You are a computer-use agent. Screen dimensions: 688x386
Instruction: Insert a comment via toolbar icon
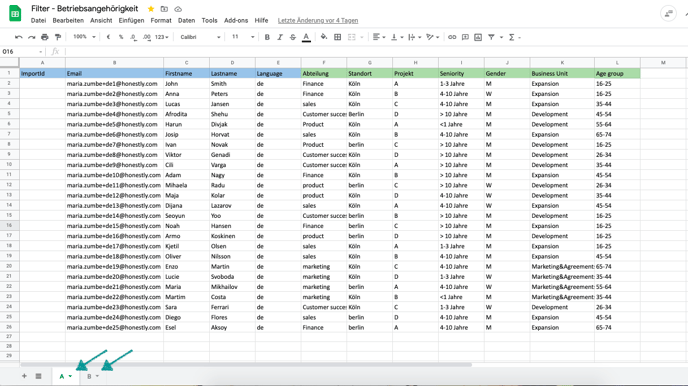point(465,37)
